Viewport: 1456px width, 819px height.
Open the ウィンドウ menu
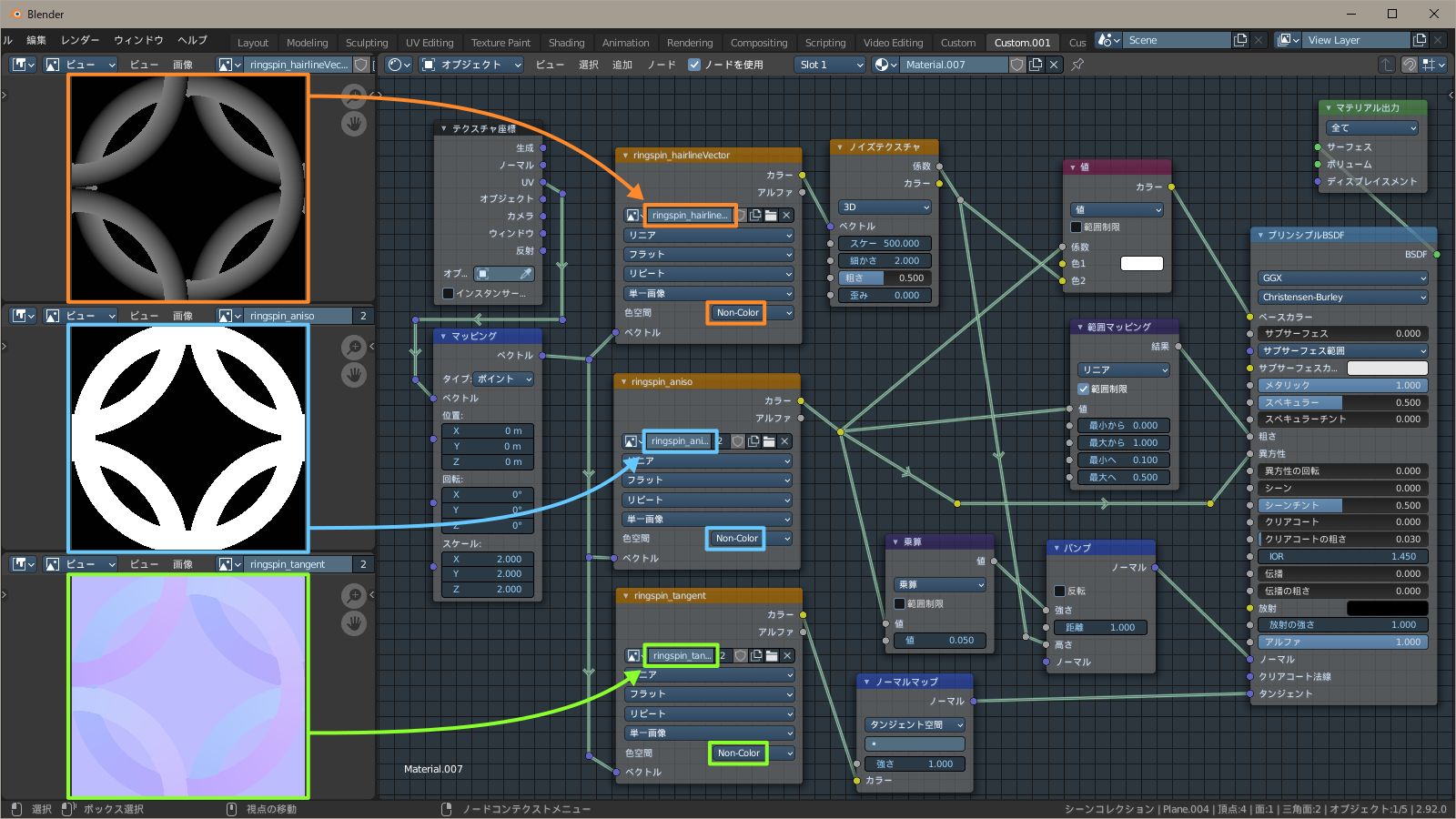138,40
